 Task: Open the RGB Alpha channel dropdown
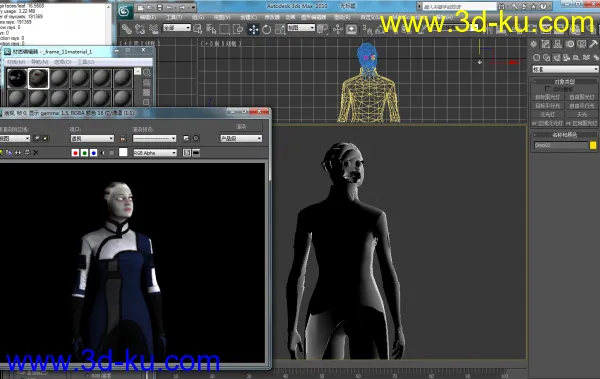[x=155, y=153]
